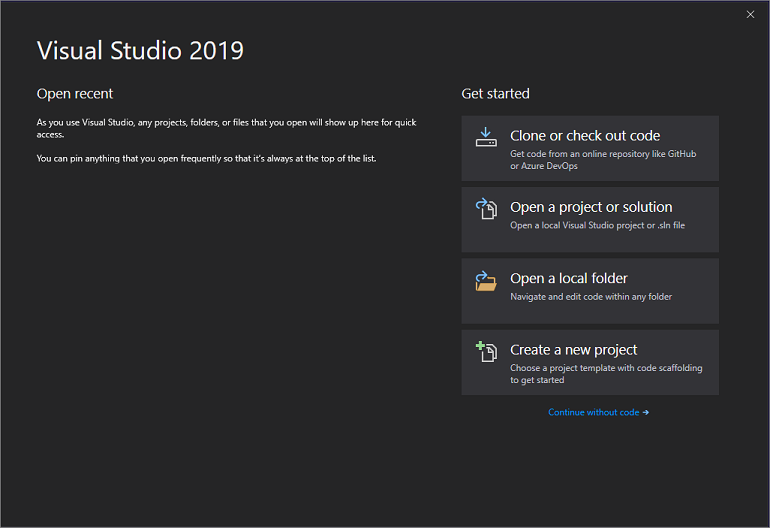Choose 'Open a project or solution' title
This screenshot has width=770, height=528.
(x=591, y=207)
